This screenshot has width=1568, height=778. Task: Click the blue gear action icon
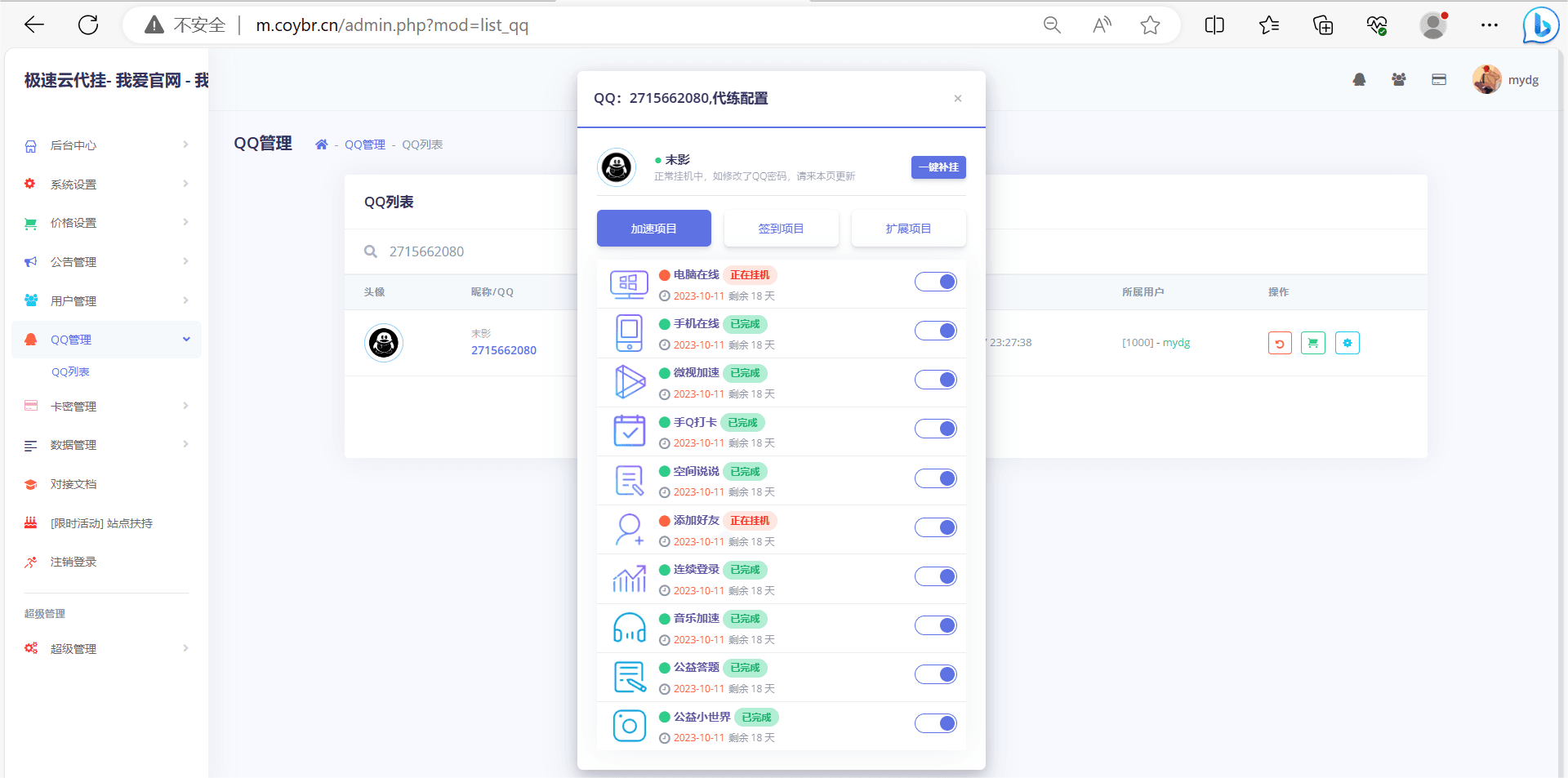pyautogui.click(x=1347, y=343)
